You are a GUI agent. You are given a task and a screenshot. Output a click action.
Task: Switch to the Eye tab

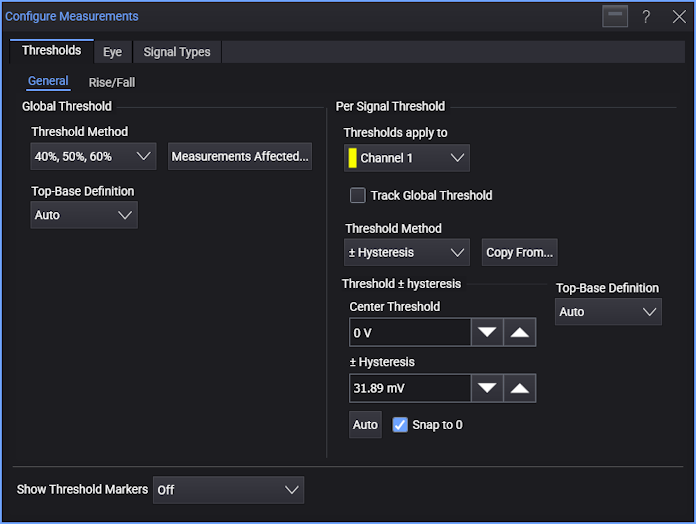[113, 52]
